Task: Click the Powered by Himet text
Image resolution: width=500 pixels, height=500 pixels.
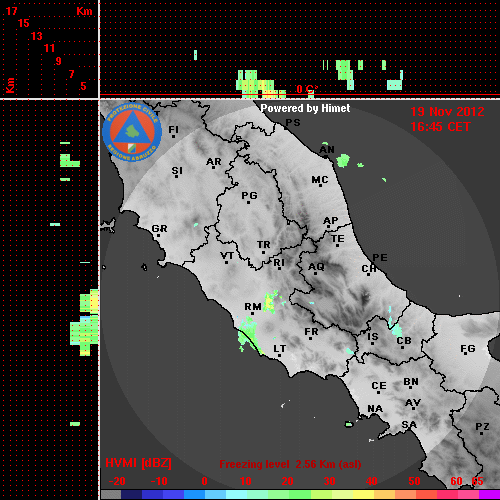Action: coord(305,108)
